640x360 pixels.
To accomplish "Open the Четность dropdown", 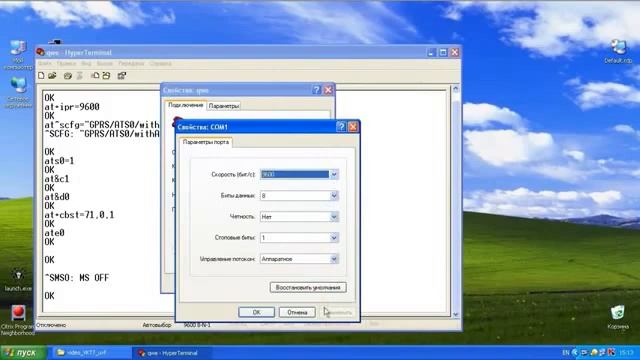I will pos(334,217).
